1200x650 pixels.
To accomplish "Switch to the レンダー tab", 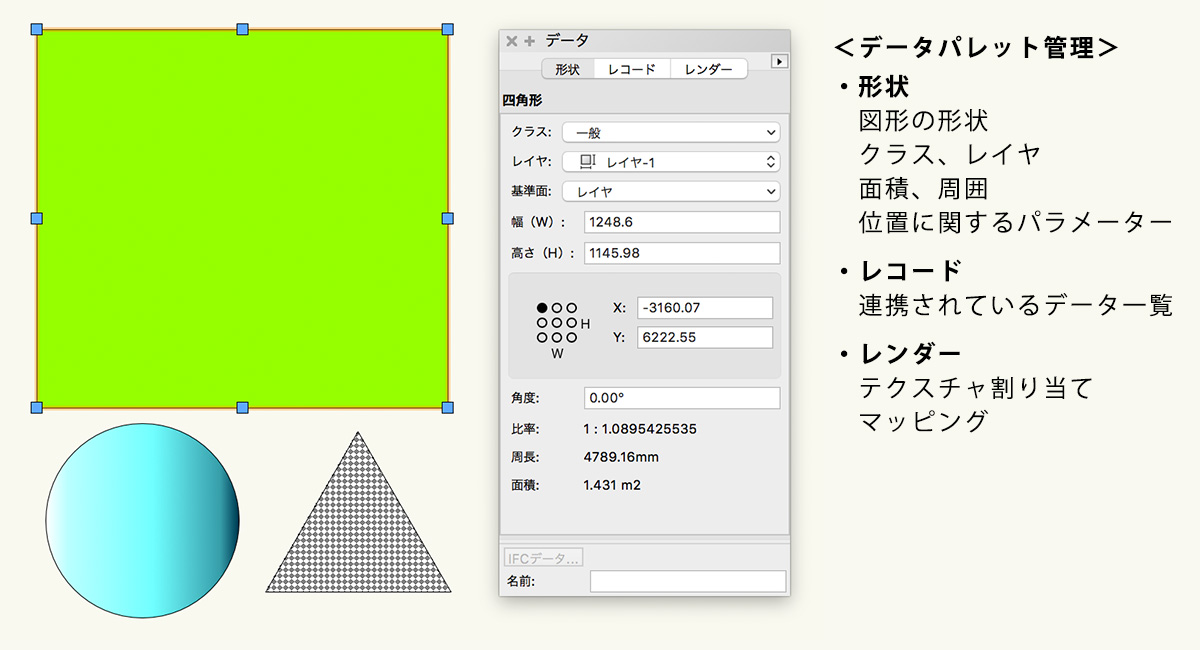I will coord(708,69).
